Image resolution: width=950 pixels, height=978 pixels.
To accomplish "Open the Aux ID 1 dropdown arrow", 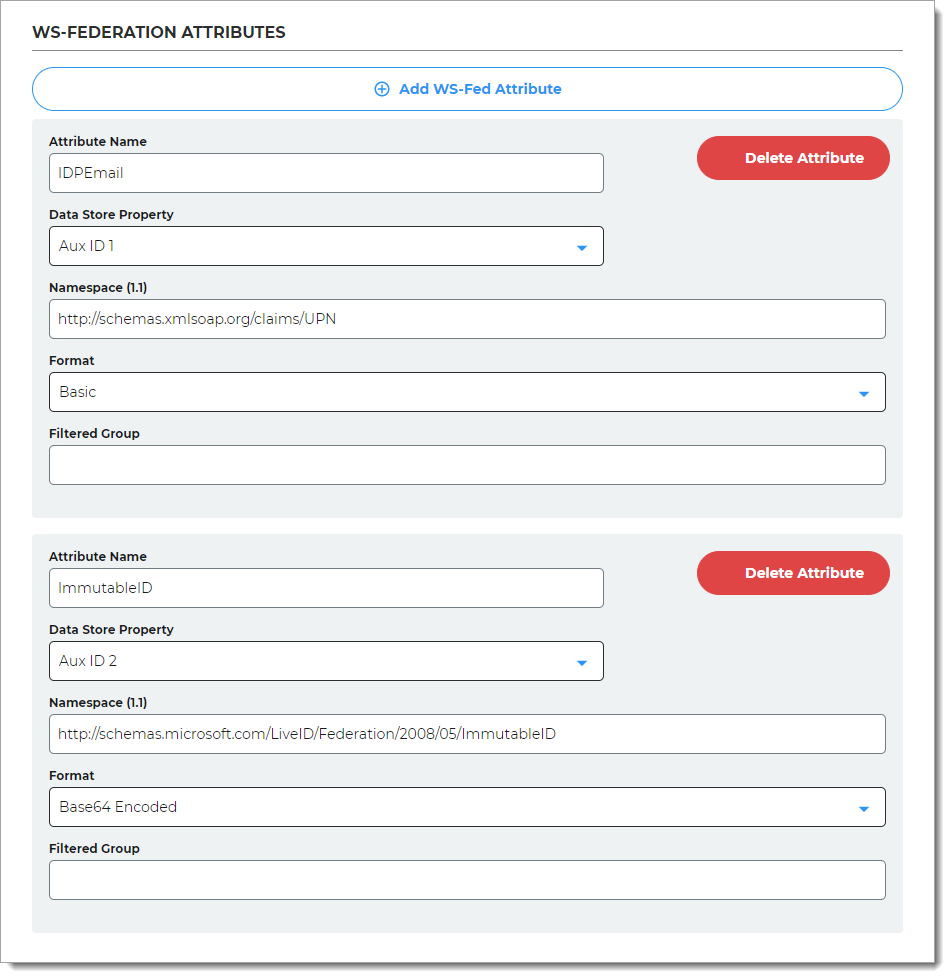I will tap(581, 246).
